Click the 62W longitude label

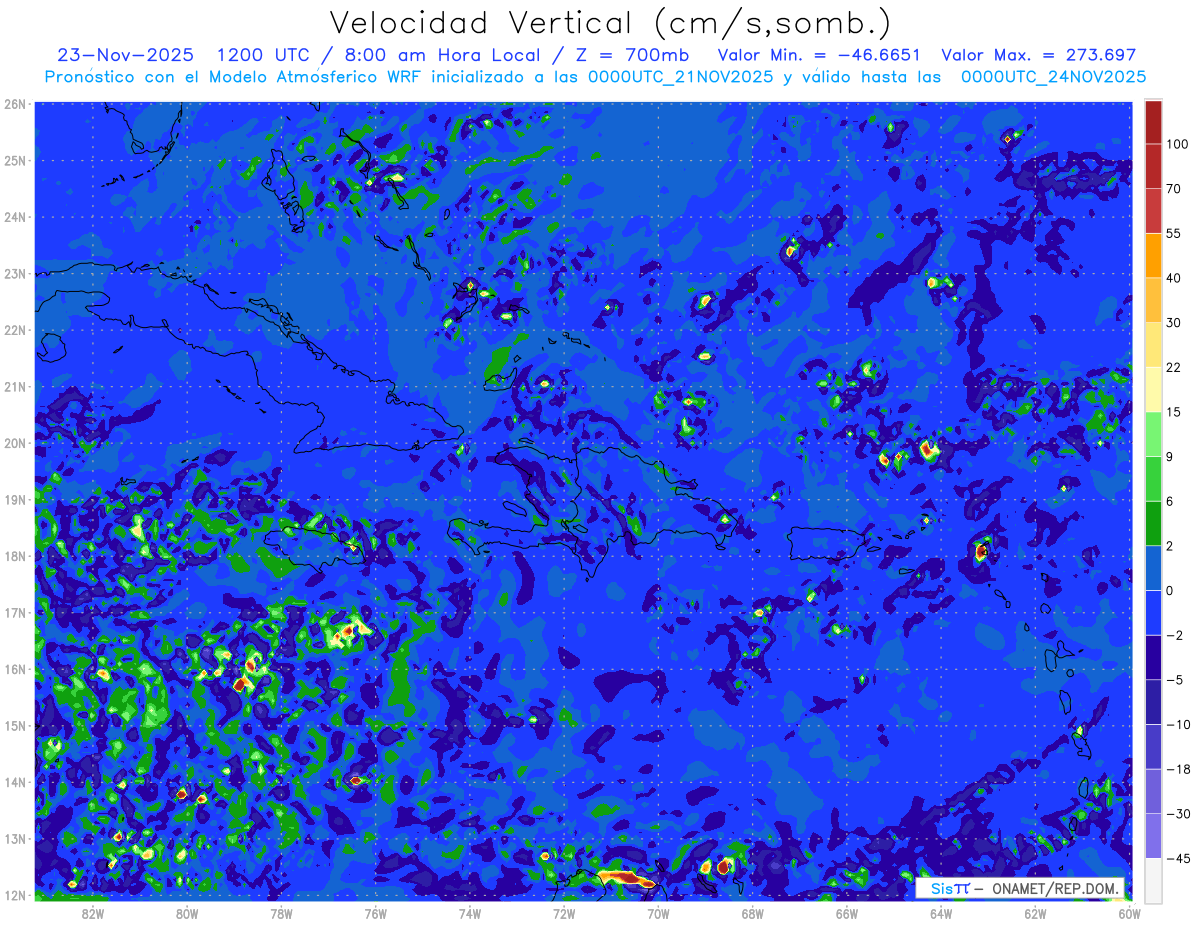(x=1035, y=913)
